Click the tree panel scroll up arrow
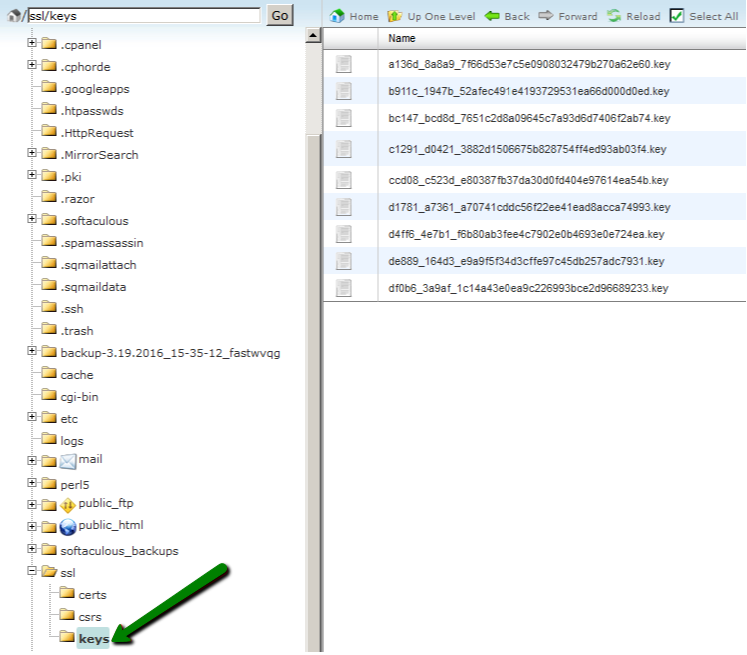The height and width of the screenshot is (655, 747). [312, 36]
